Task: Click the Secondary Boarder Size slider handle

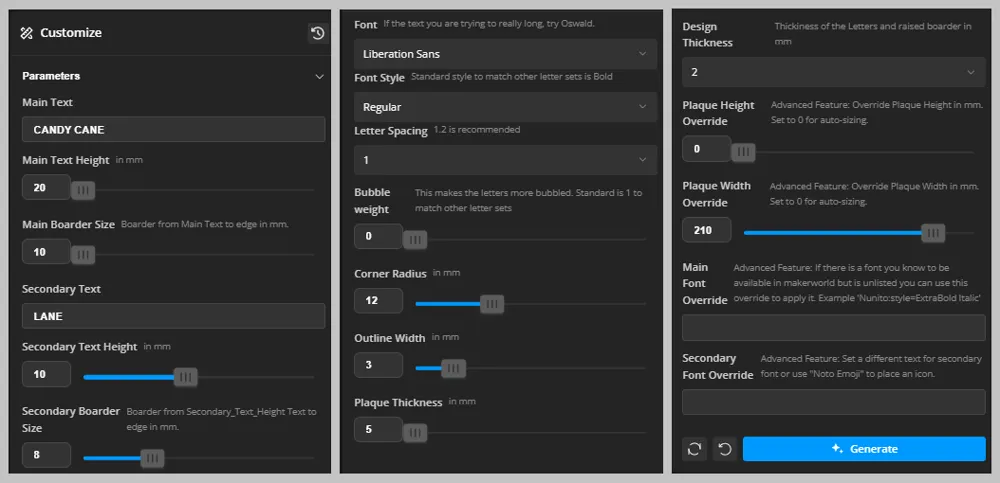Action: (152, 458)
